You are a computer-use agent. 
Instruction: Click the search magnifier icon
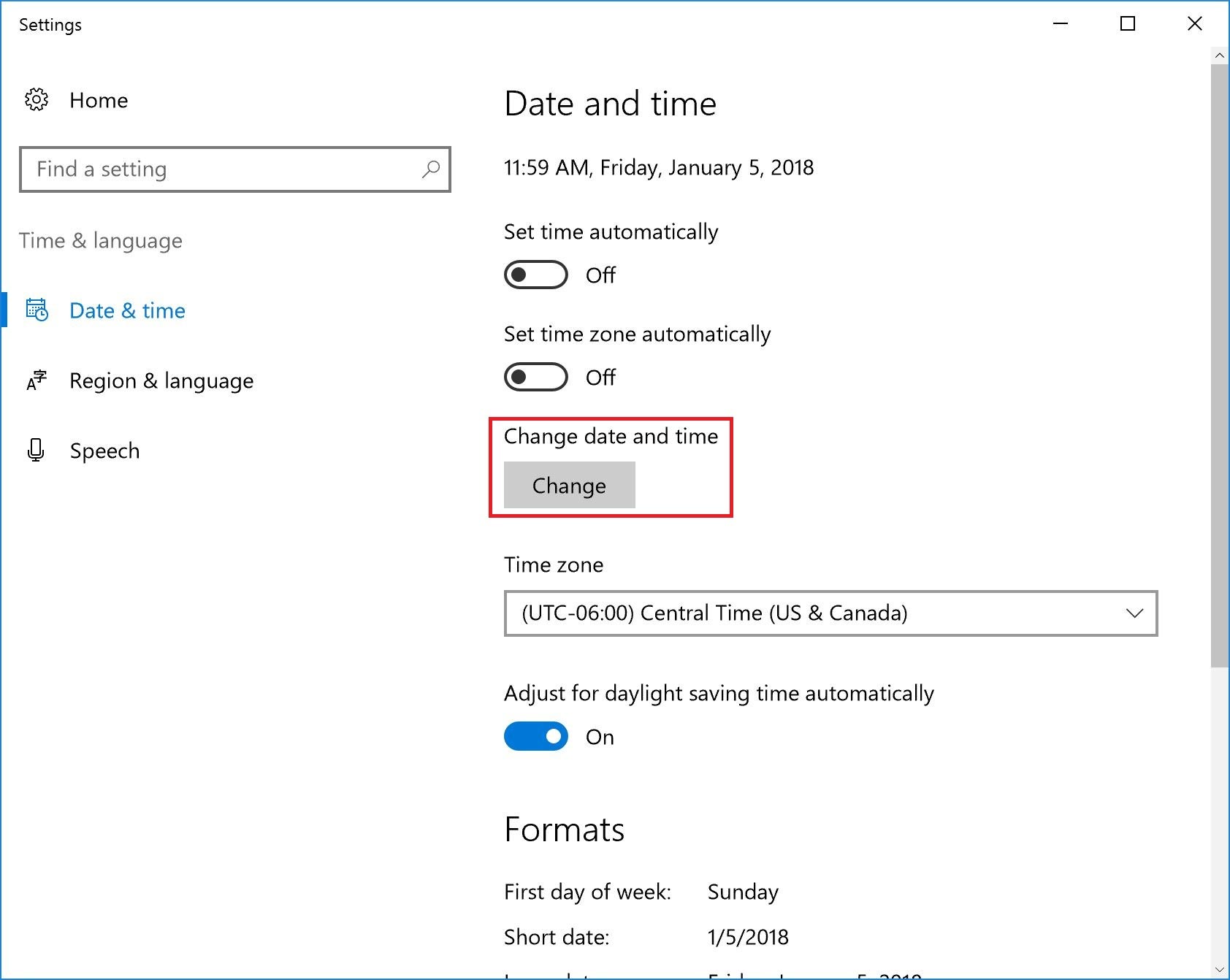pos(431,169)
